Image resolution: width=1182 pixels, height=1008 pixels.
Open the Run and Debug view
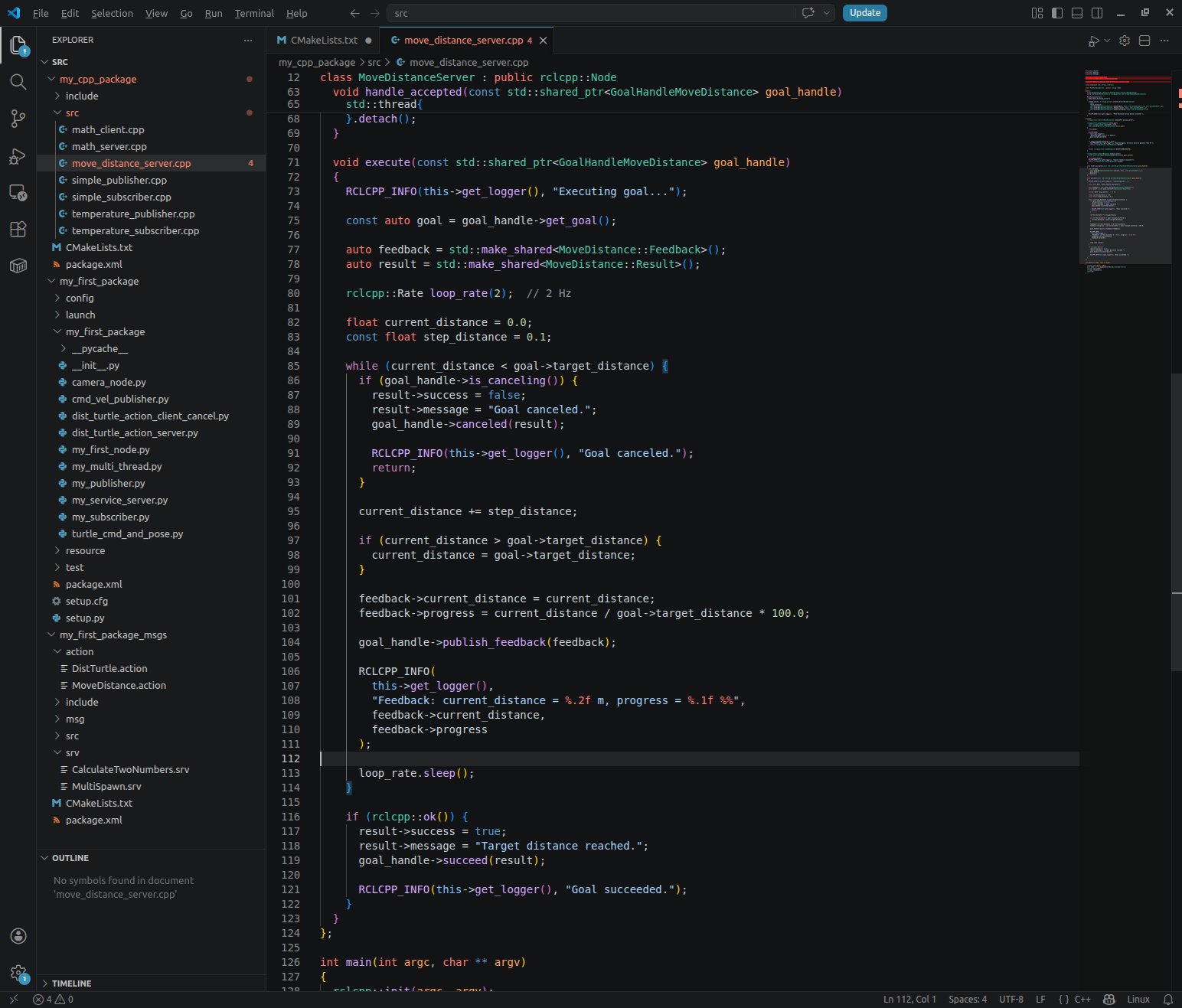tap(18, 155)
